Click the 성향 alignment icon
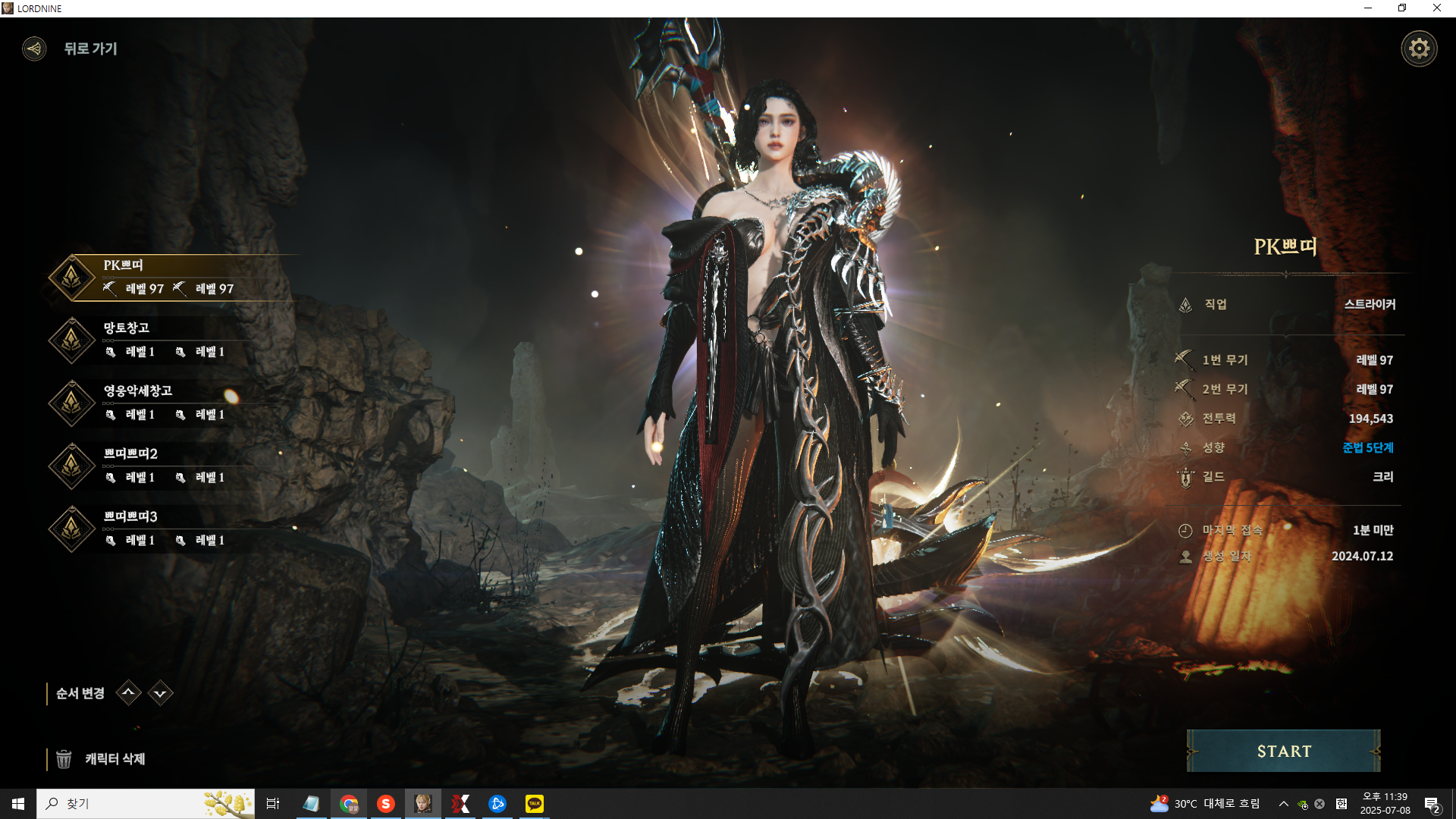The image size is (1456, 819). pos(1186,448)
